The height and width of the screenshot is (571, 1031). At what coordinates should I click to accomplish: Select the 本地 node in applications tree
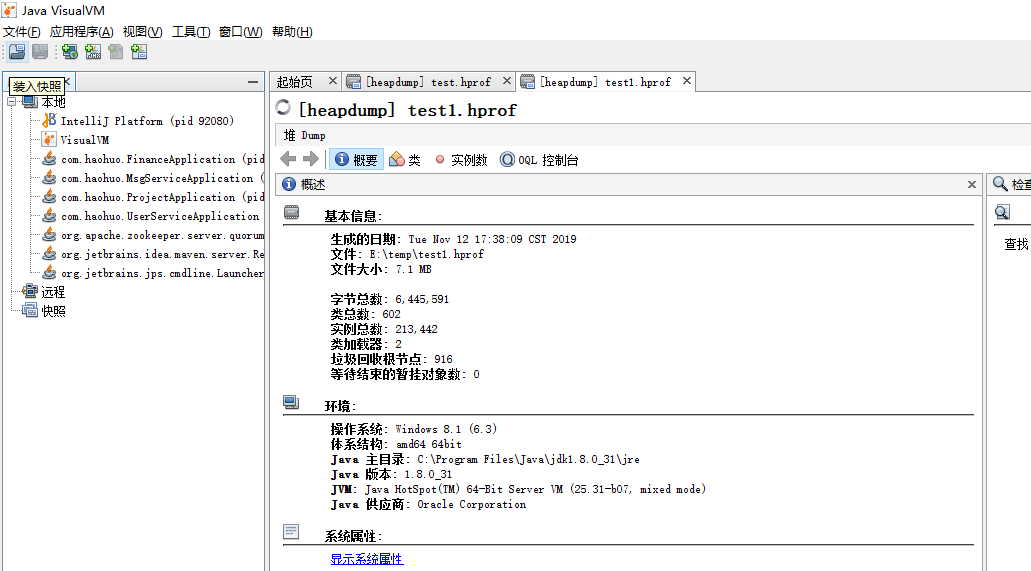click(x=53, y=102)
